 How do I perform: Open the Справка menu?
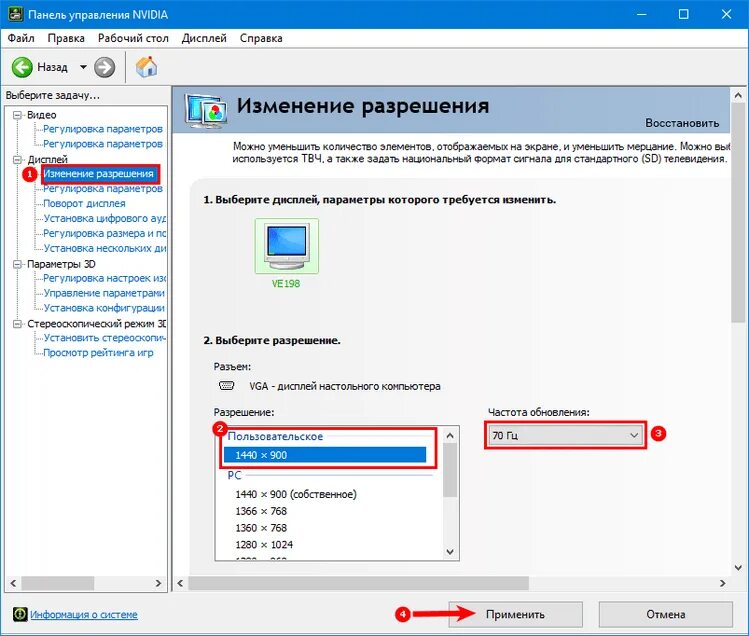[261, 38]
